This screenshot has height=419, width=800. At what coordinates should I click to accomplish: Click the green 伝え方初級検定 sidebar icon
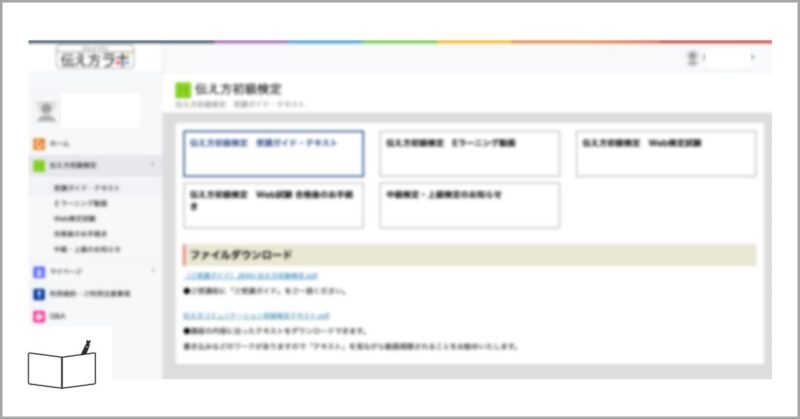(39, 165)
